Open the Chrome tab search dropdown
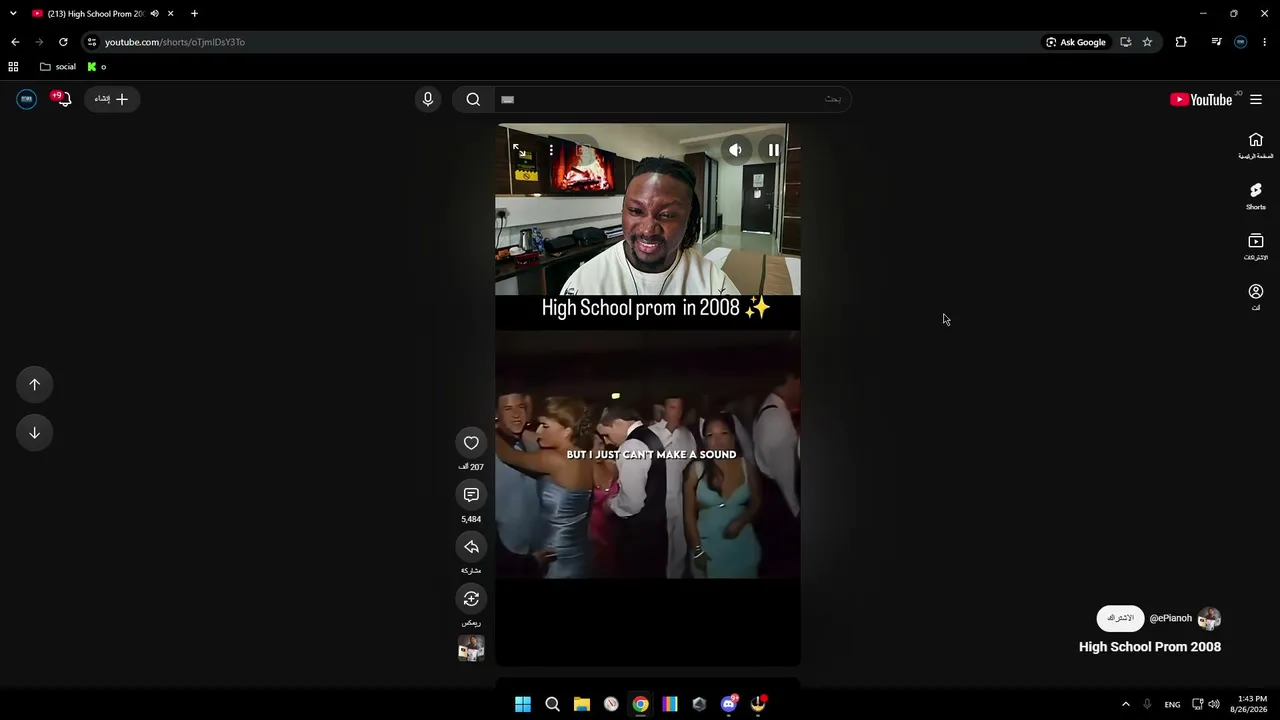Image resolution: width=1280 pixels, height=720 pixels. point(13,14)
